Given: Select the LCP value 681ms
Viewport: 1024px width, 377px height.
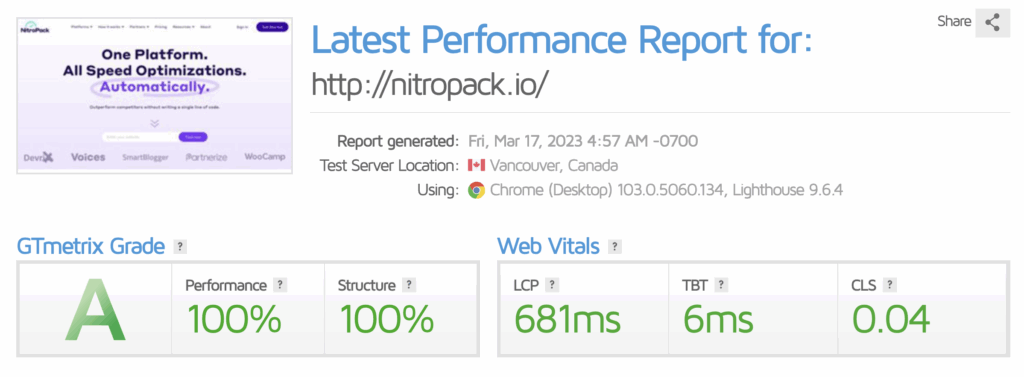Looking at the screenshot, I should (567, 320).
